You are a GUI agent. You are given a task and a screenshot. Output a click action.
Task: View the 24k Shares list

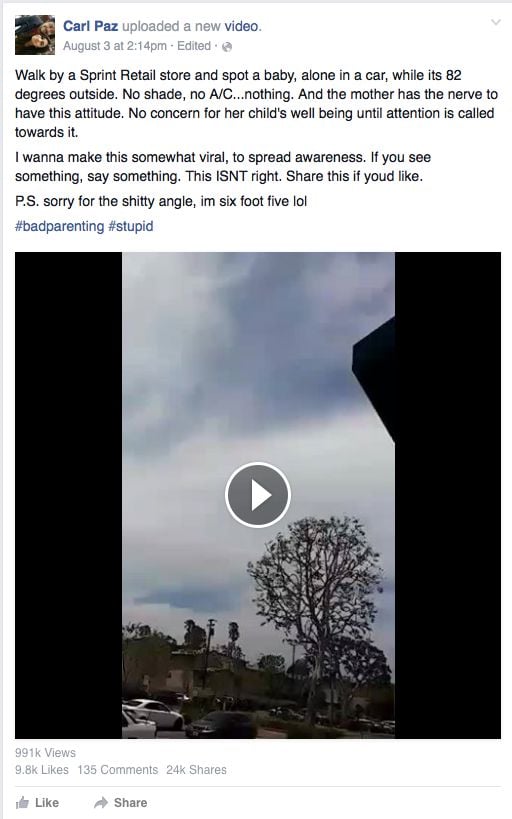196,769
